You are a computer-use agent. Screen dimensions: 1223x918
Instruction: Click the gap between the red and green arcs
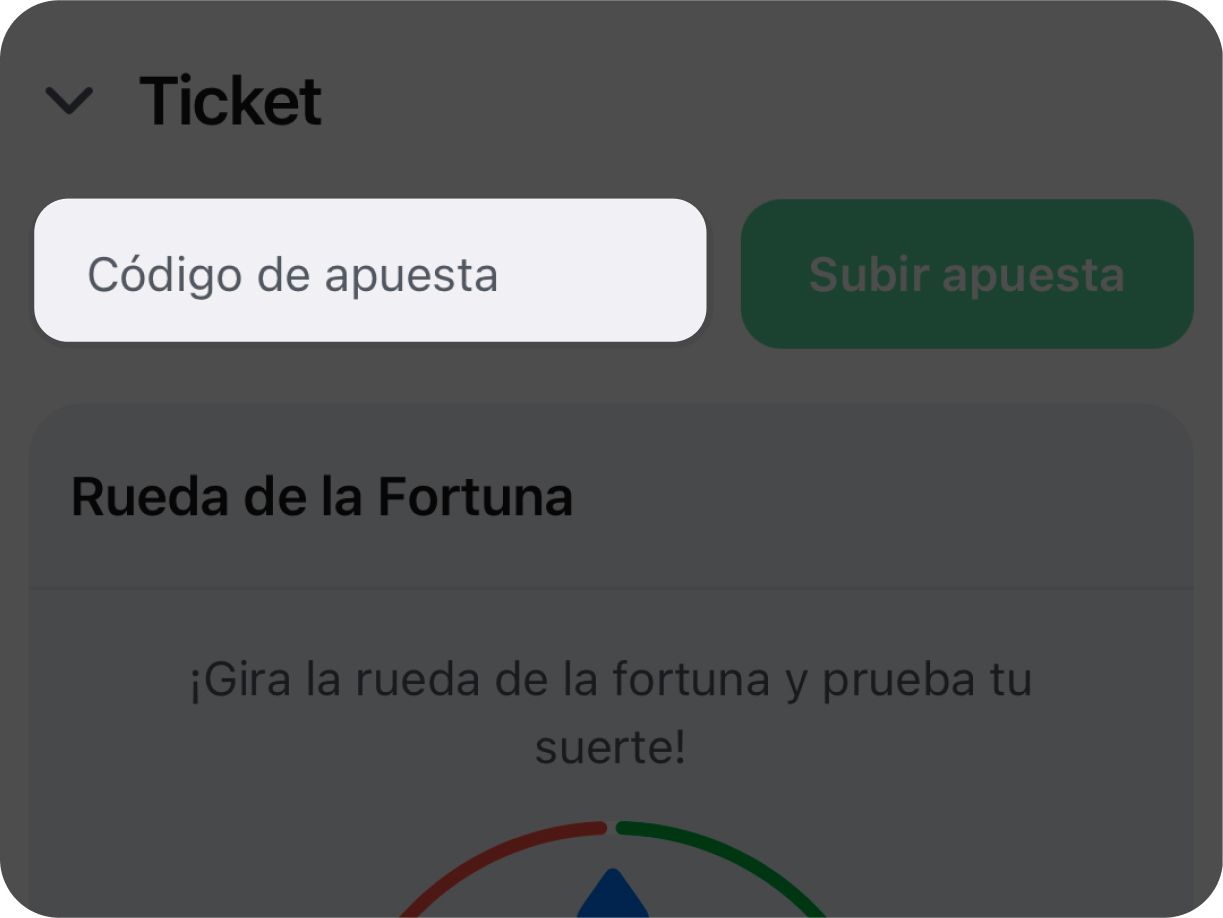612,827
